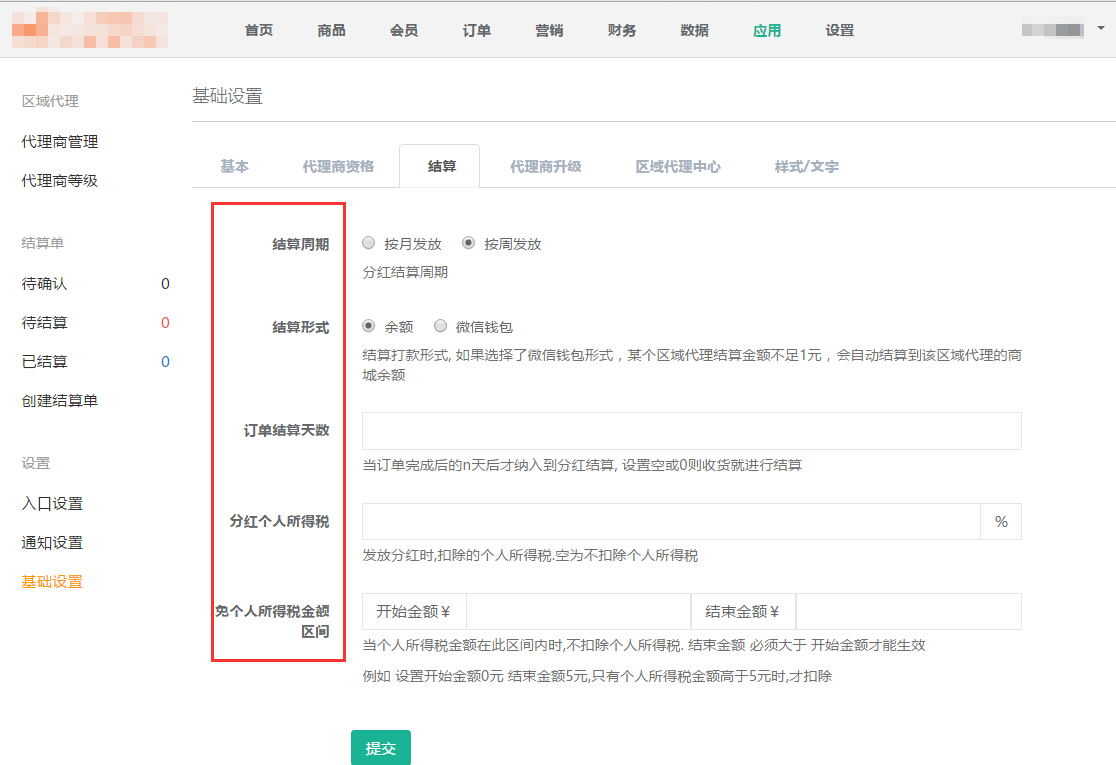Open 代理商管理 in the sidebar
This screenshot has width=1116, height=765.
[60, 142]
